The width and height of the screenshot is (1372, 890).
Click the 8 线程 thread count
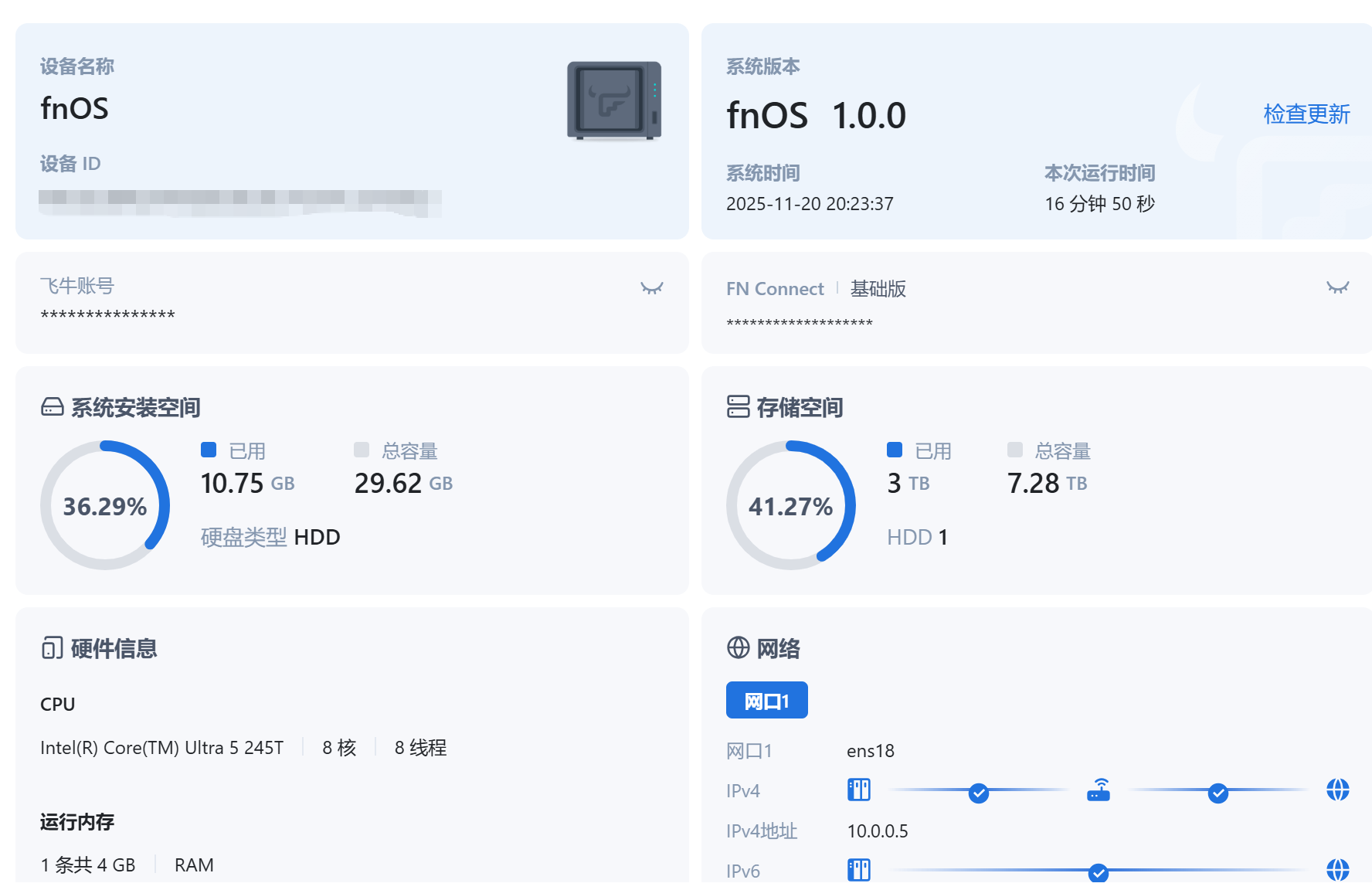click(421, 748)
